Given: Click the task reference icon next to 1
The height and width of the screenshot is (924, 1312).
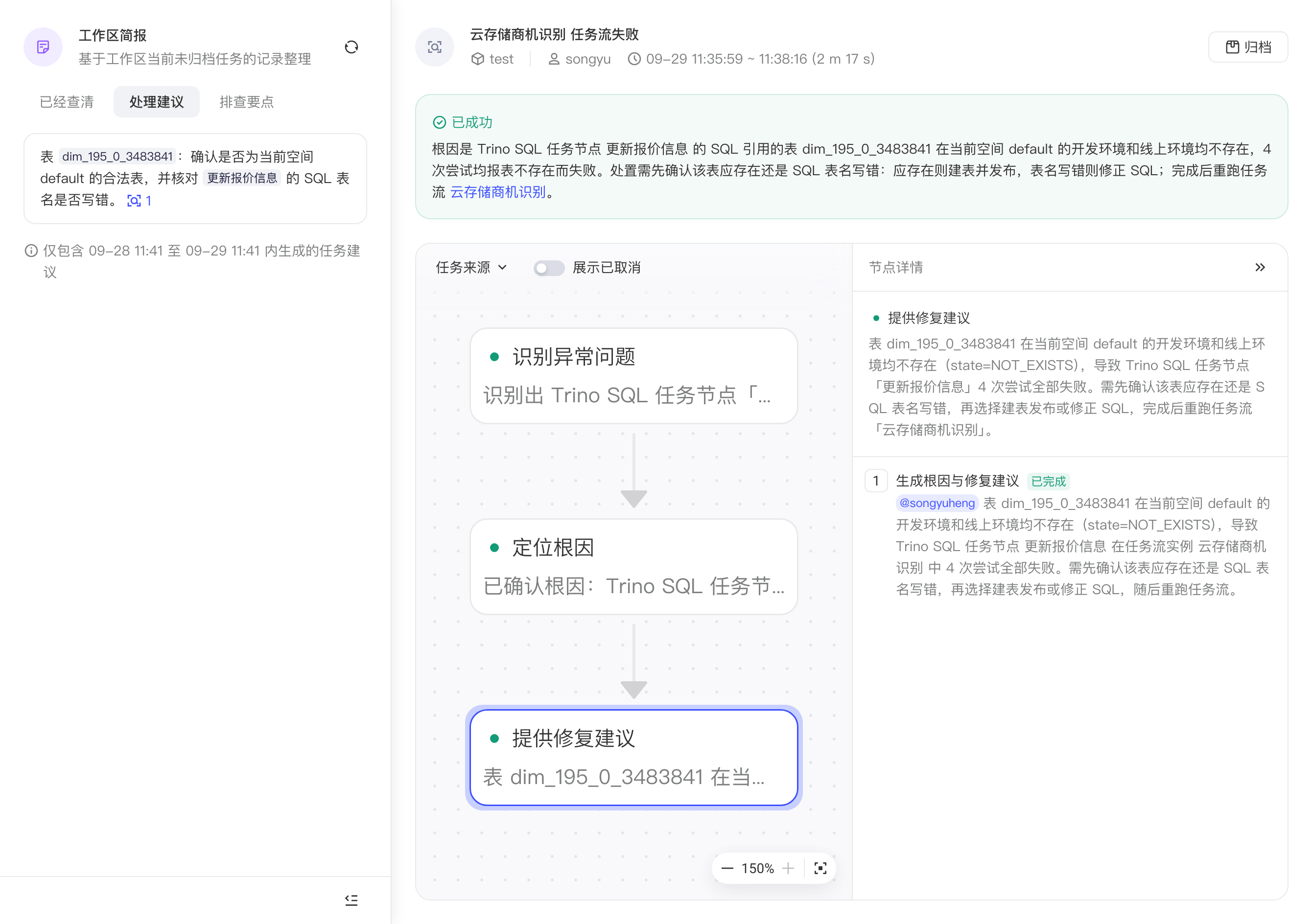Looking at the screenshot, I should coord(134,201).
